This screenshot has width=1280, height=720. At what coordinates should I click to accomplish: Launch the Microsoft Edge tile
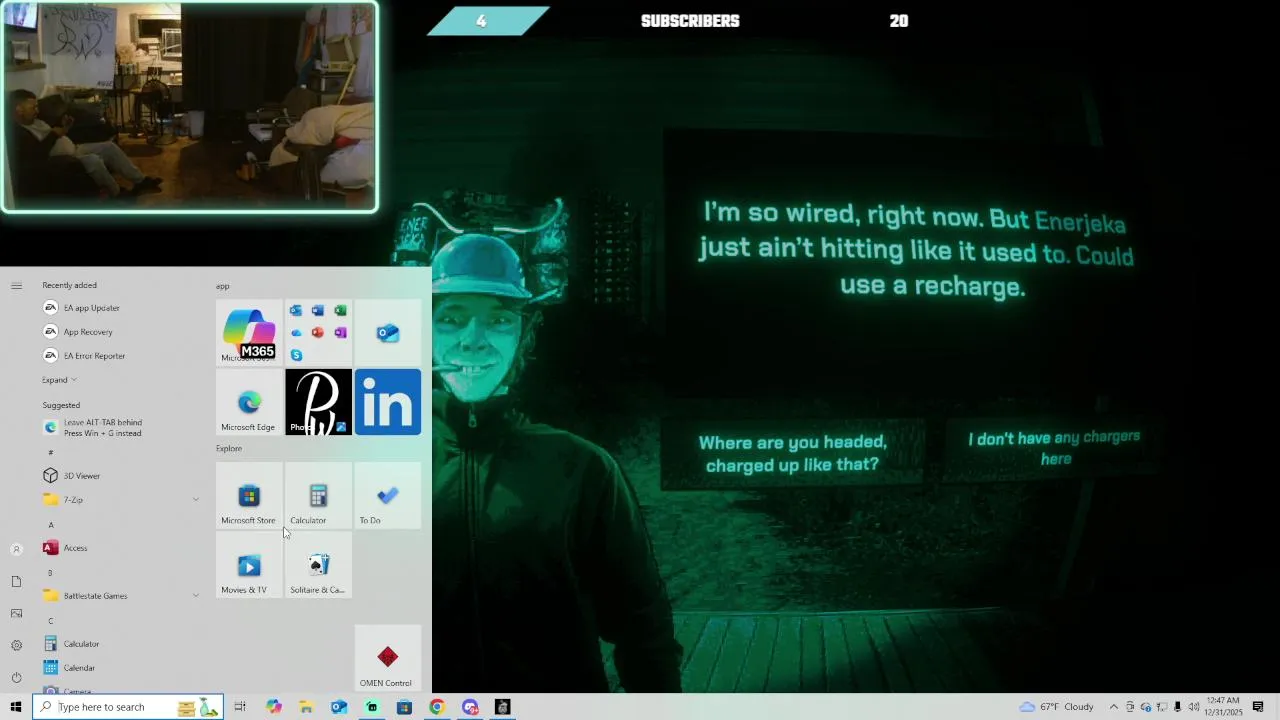[249, 402]
